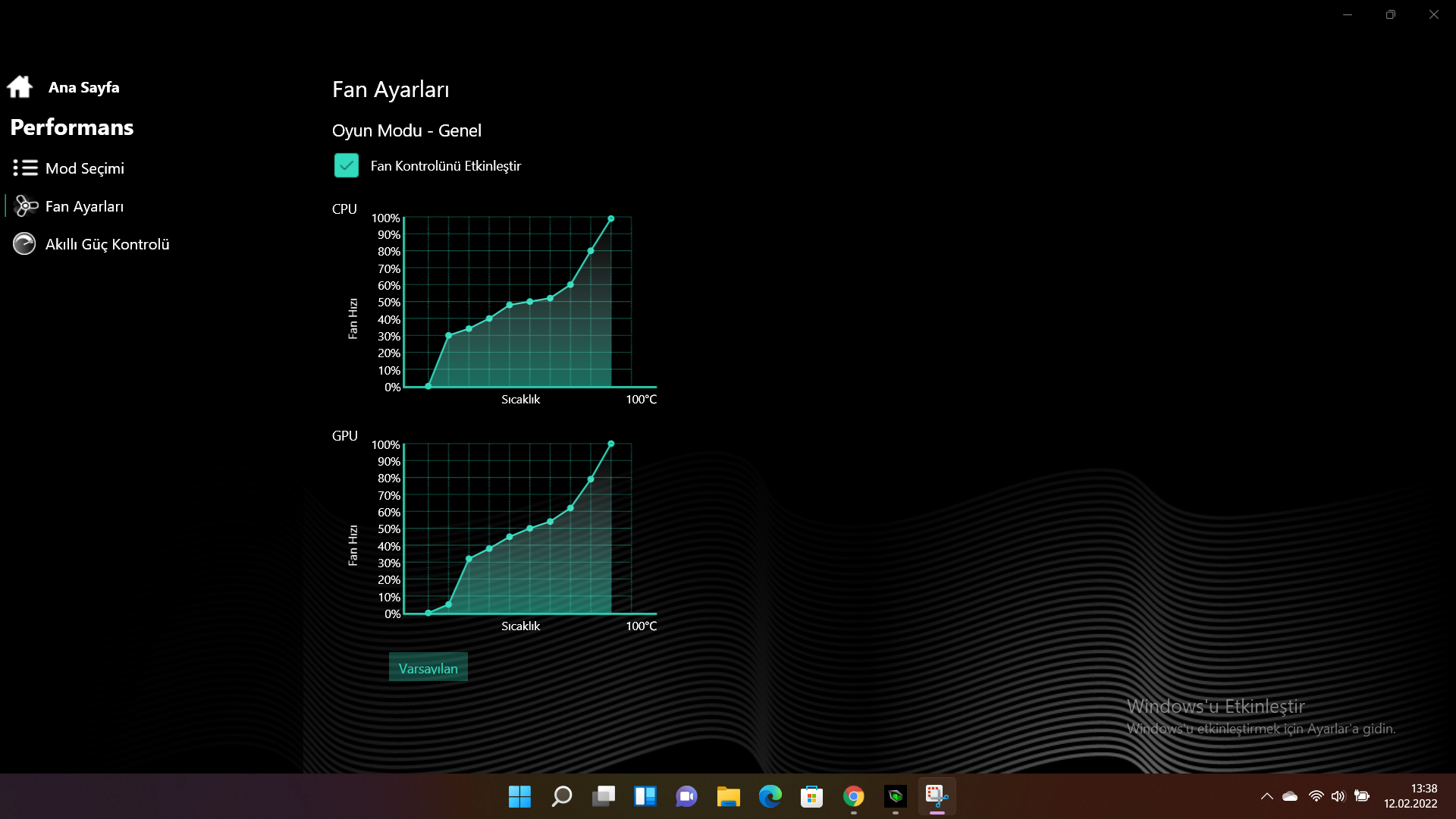
Task: Open Akıllı Güç Kontrolü gauge icon
Action: pos(24,244)
